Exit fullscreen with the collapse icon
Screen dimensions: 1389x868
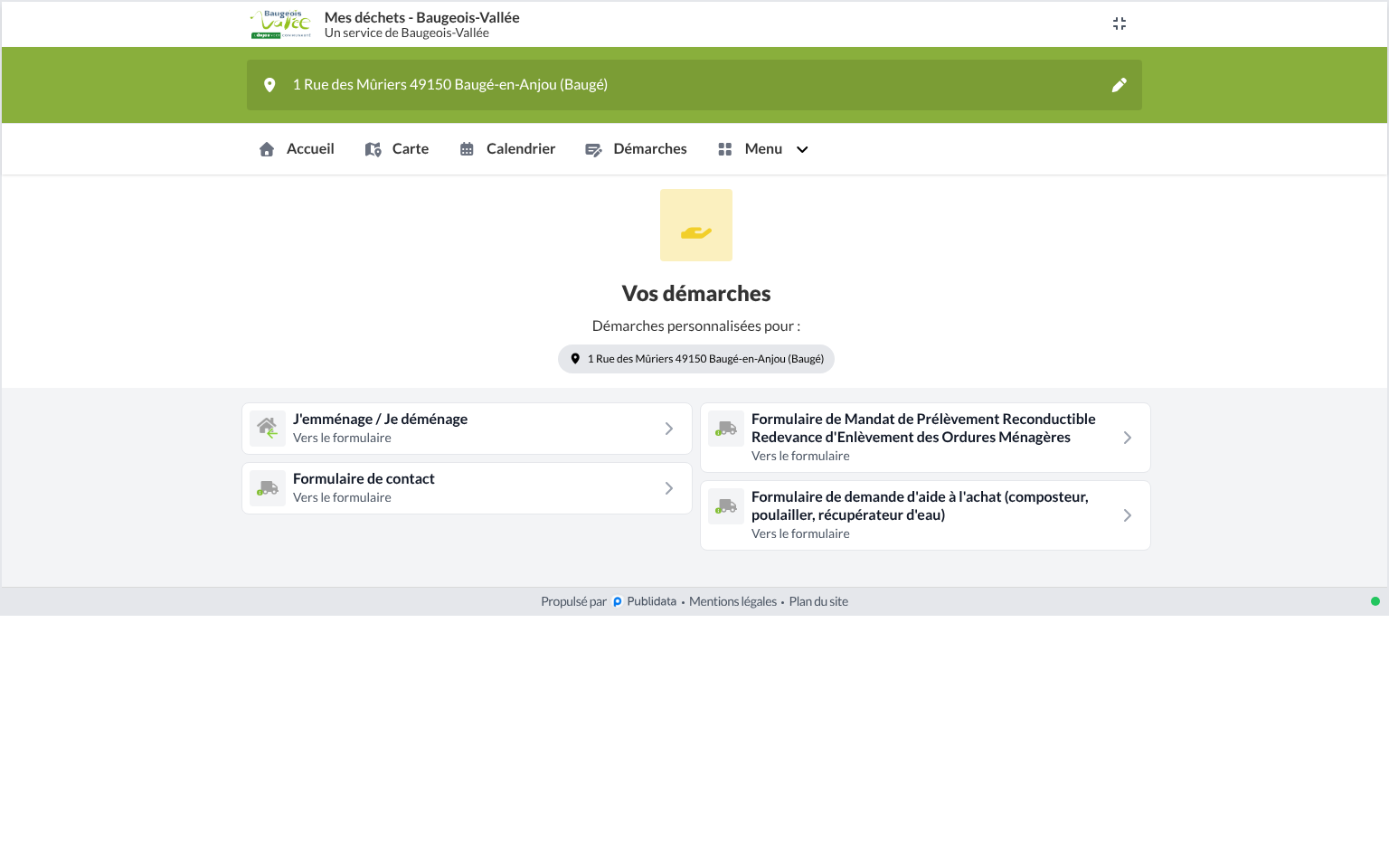pyautogui.click(x=1120, y=24)
